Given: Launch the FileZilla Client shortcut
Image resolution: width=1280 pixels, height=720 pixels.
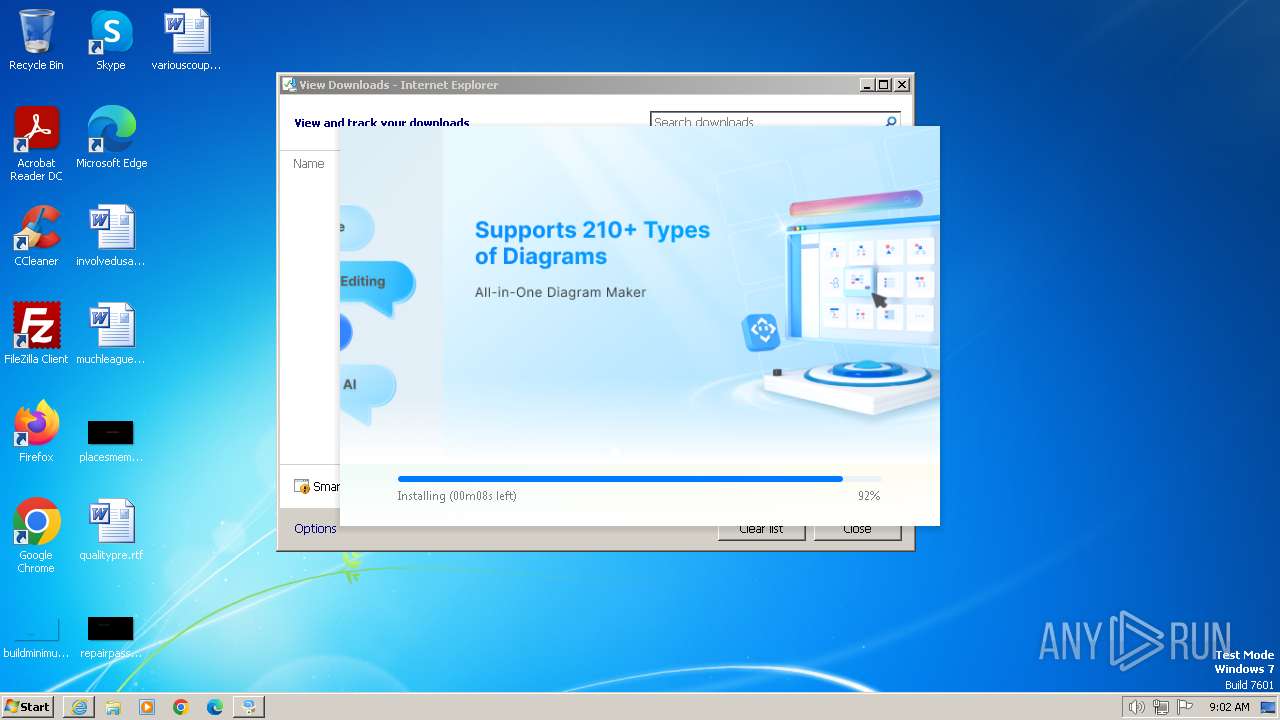Looking at the screenshot, I should [36, 334].
